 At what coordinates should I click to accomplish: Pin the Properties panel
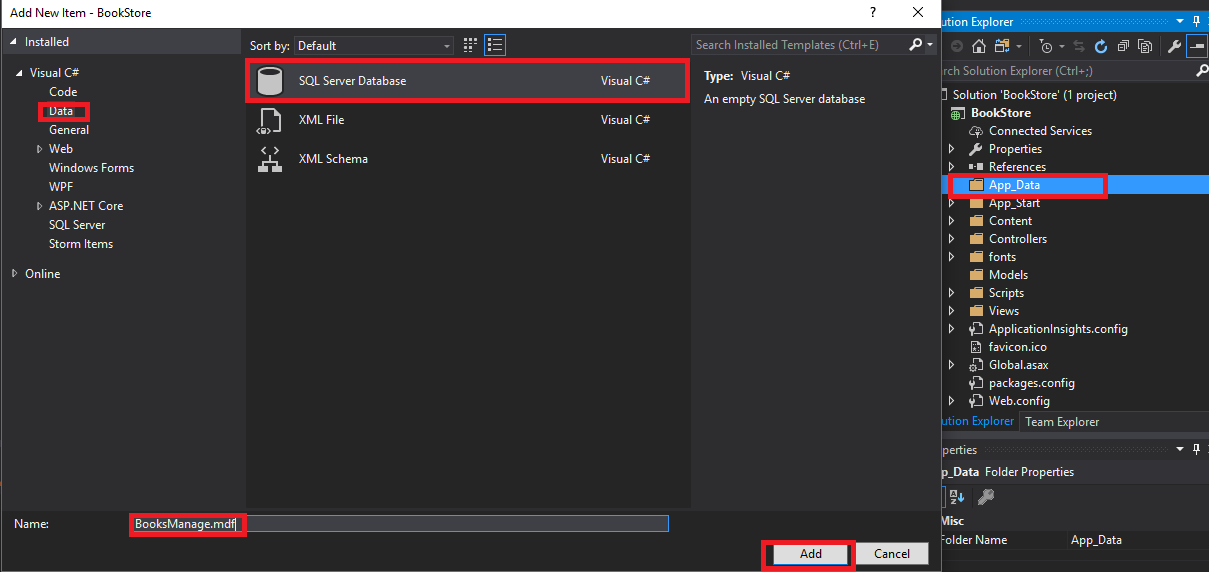coord(1196,449)
